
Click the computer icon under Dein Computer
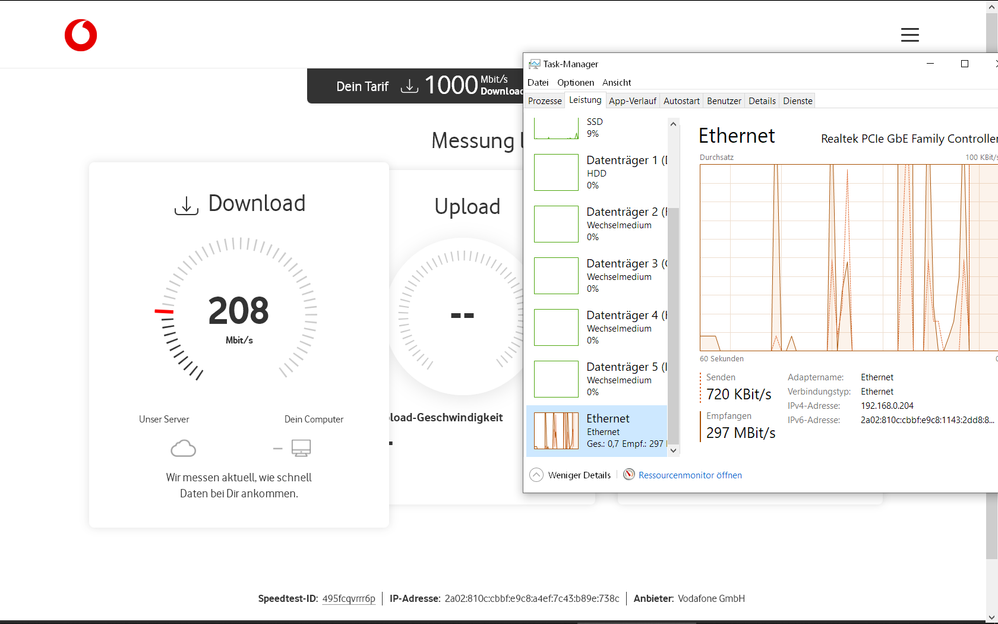coord(301,448)
